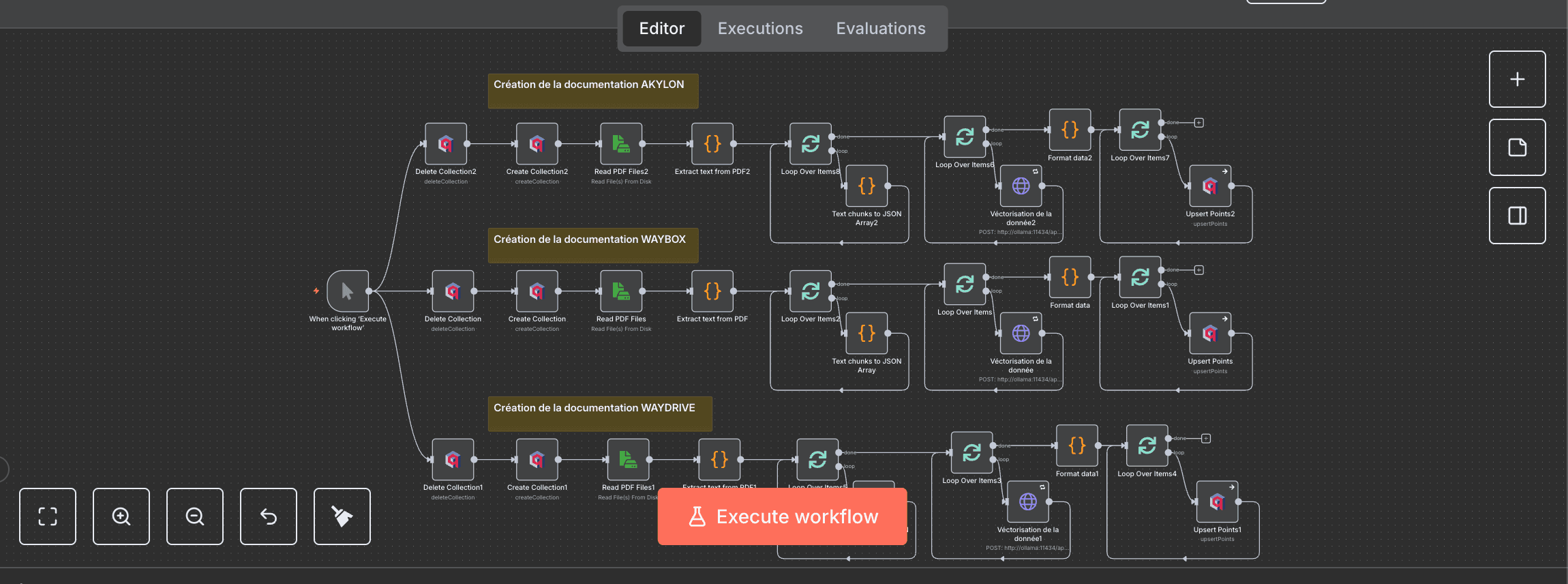Click the Loop Over Items4 node
The image size is (1568, 584).
(x=1147, y=446)
